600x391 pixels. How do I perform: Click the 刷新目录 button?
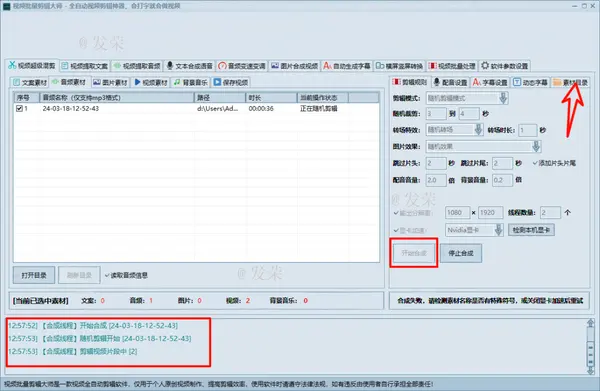(79, 275)
